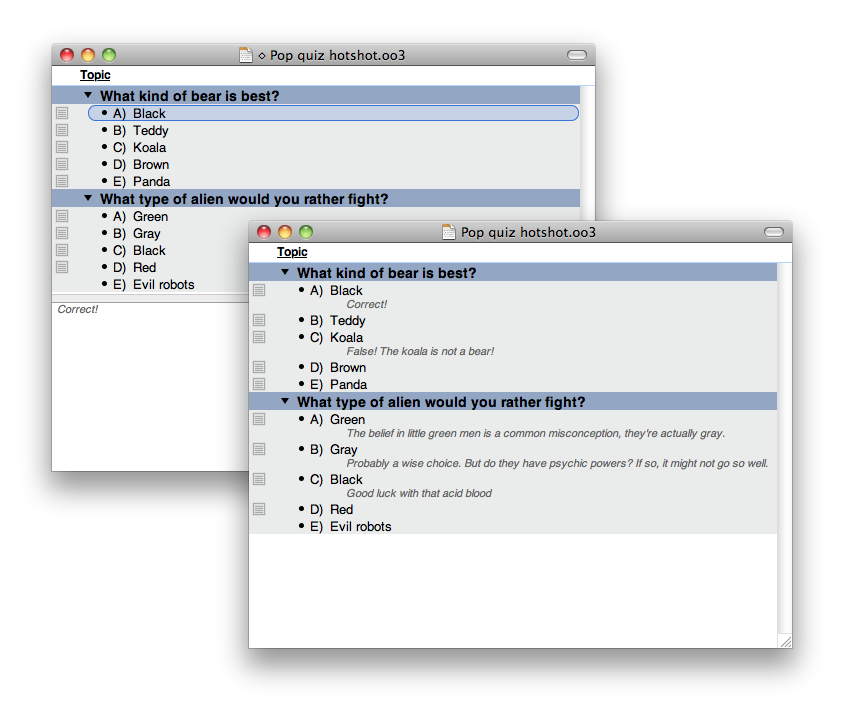850x705 pixels.
Task: Click the document proxy icon in back window title
Action: 246,55
